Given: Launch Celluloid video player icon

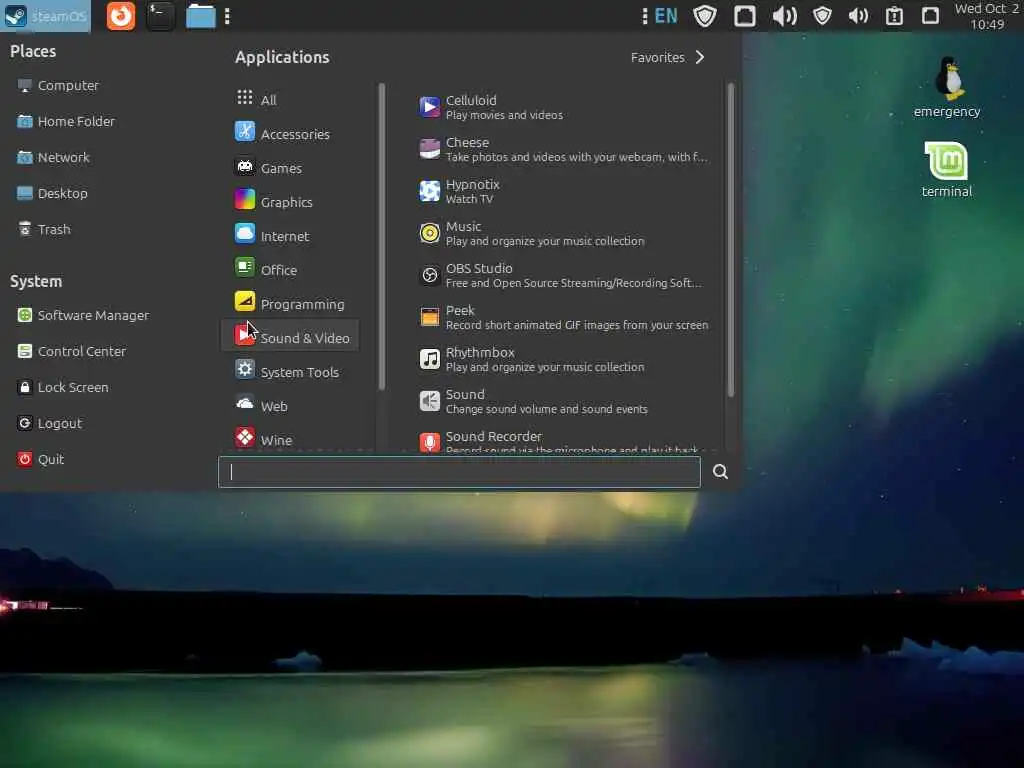Looking at the screenshot, I should point(429,107).
